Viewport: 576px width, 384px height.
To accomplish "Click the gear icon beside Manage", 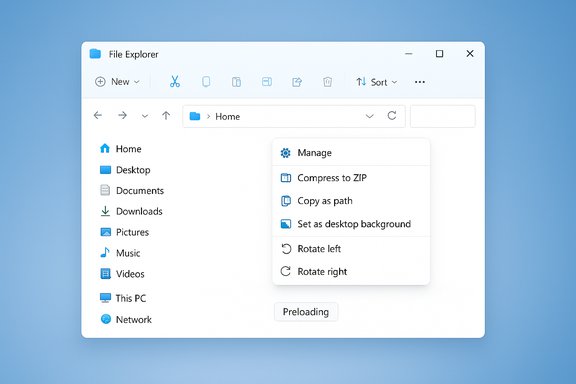I will coord(285,153).
